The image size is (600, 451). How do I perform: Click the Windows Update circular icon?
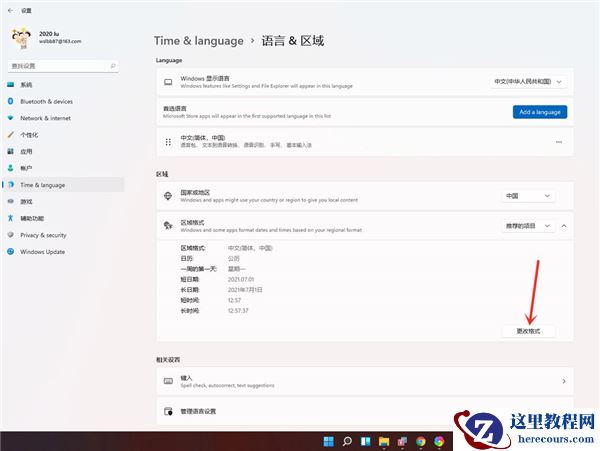pos(10,251)
